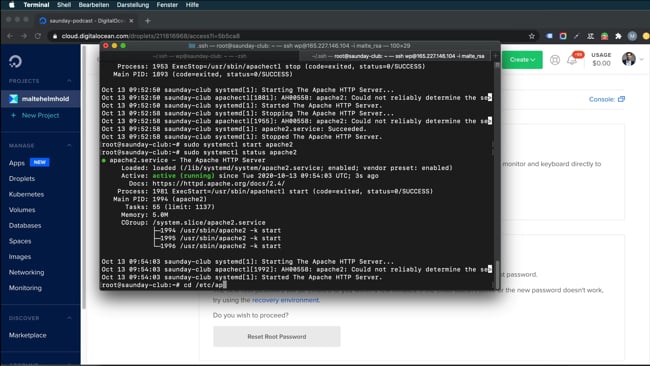Click the recovery environment link
The image size is (650, 366).
[285, 300]
